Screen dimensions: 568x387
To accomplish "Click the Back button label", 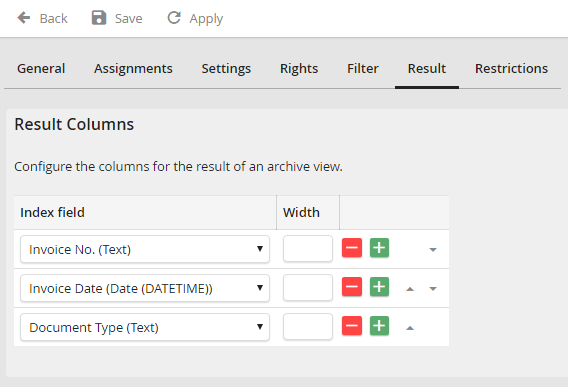I will (x=53, y=18).
